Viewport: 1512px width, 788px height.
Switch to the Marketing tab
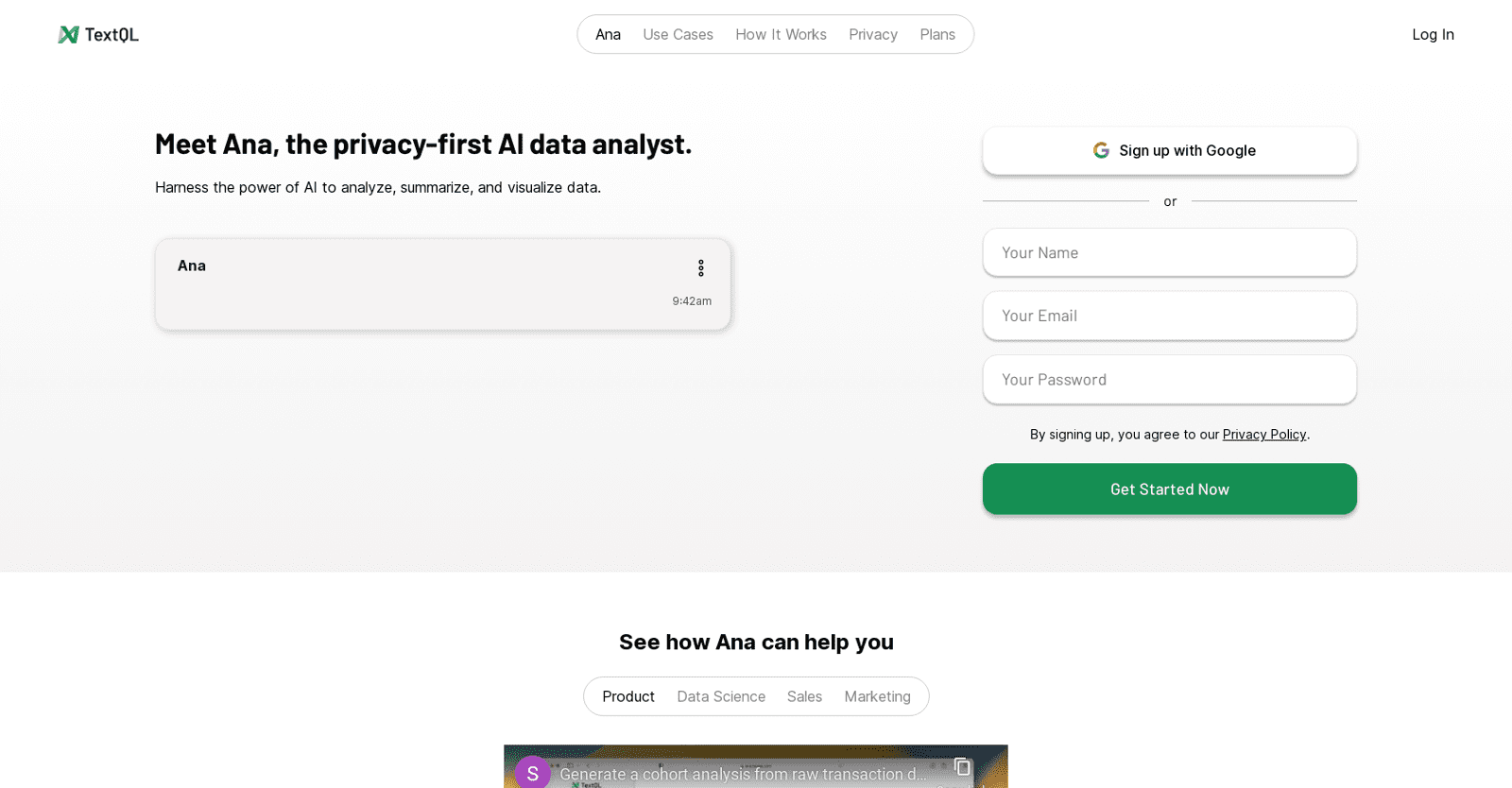[x=877, y=696]
